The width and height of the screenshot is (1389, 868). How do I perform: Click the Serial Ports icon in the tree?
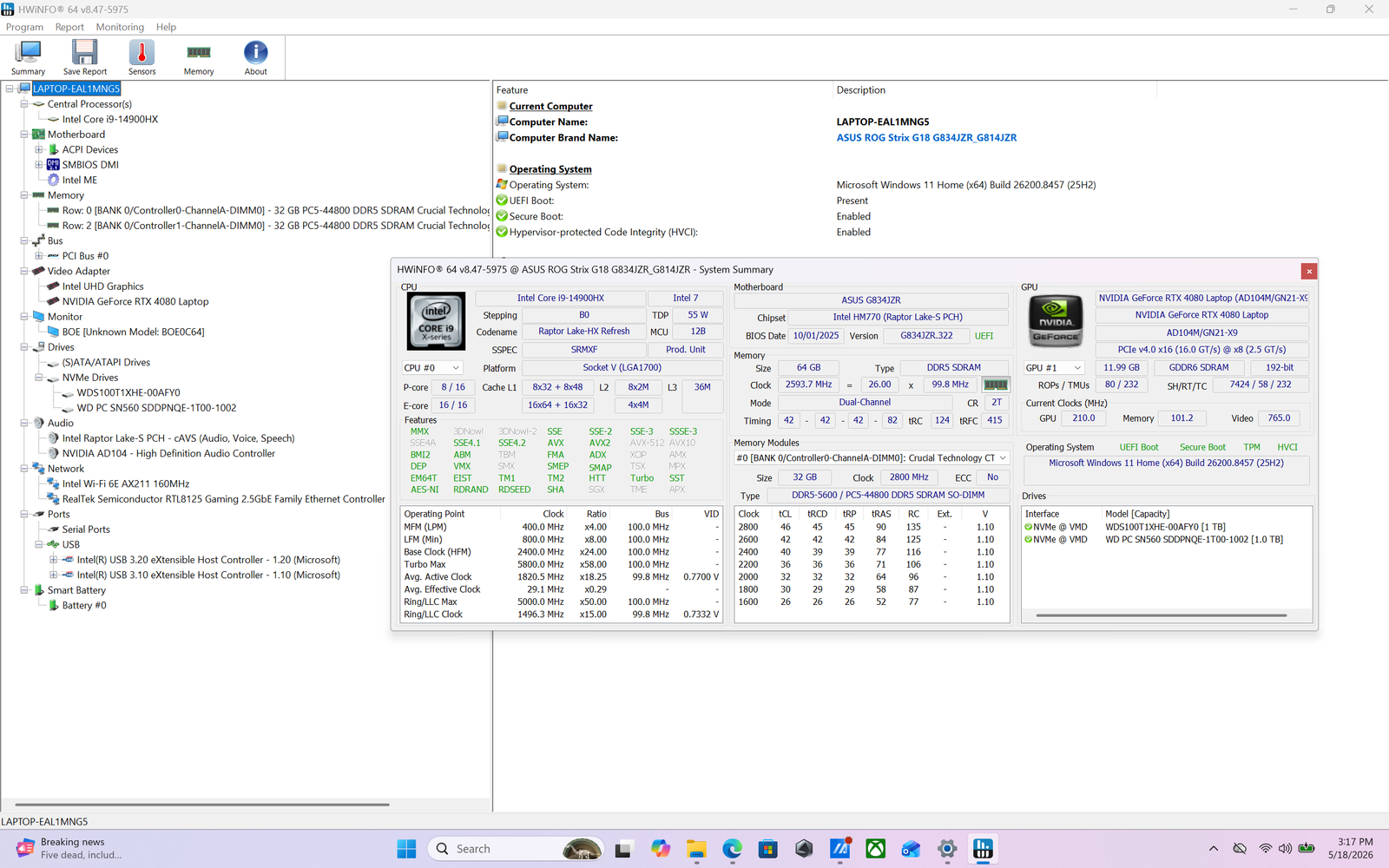click(53, 529)
